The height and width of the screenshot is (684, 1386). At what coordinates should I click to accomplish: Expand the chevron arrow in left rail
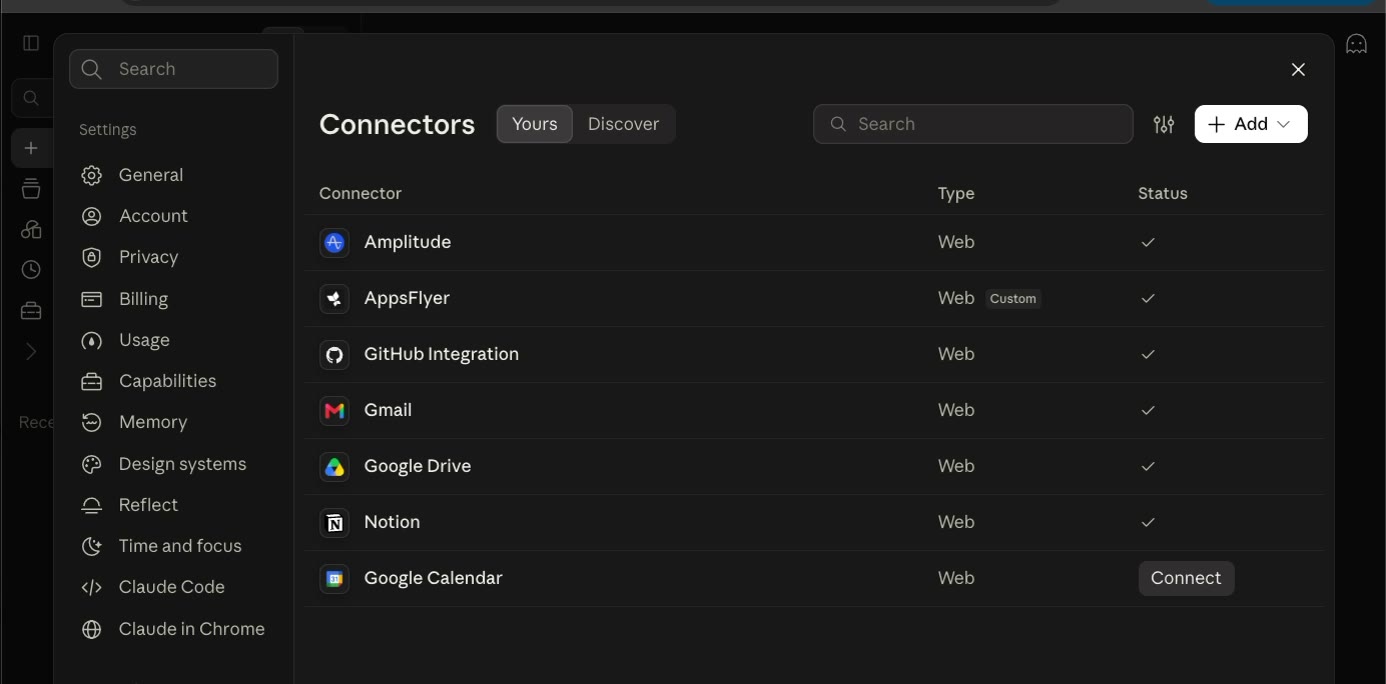pyautogui.click(x=31, y=352)
